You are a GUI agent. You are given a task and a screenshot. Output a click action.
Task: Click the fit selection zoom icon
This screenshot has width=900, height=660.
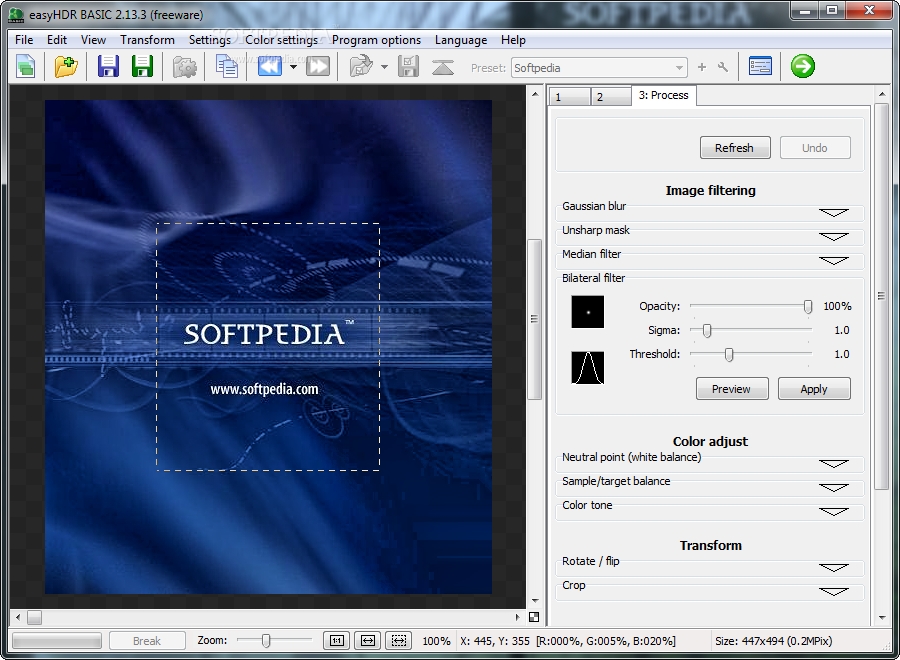(399, 640)
